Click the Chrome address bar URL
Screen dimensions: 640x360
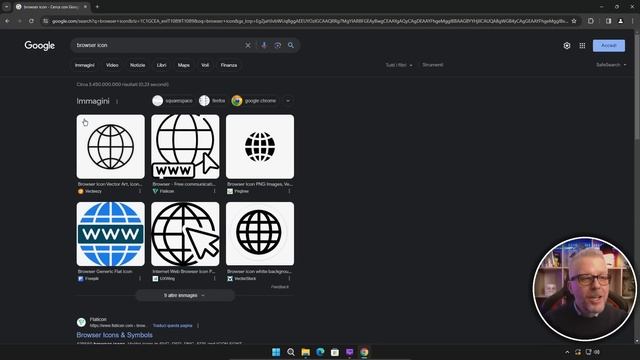(x=309, y=21)
